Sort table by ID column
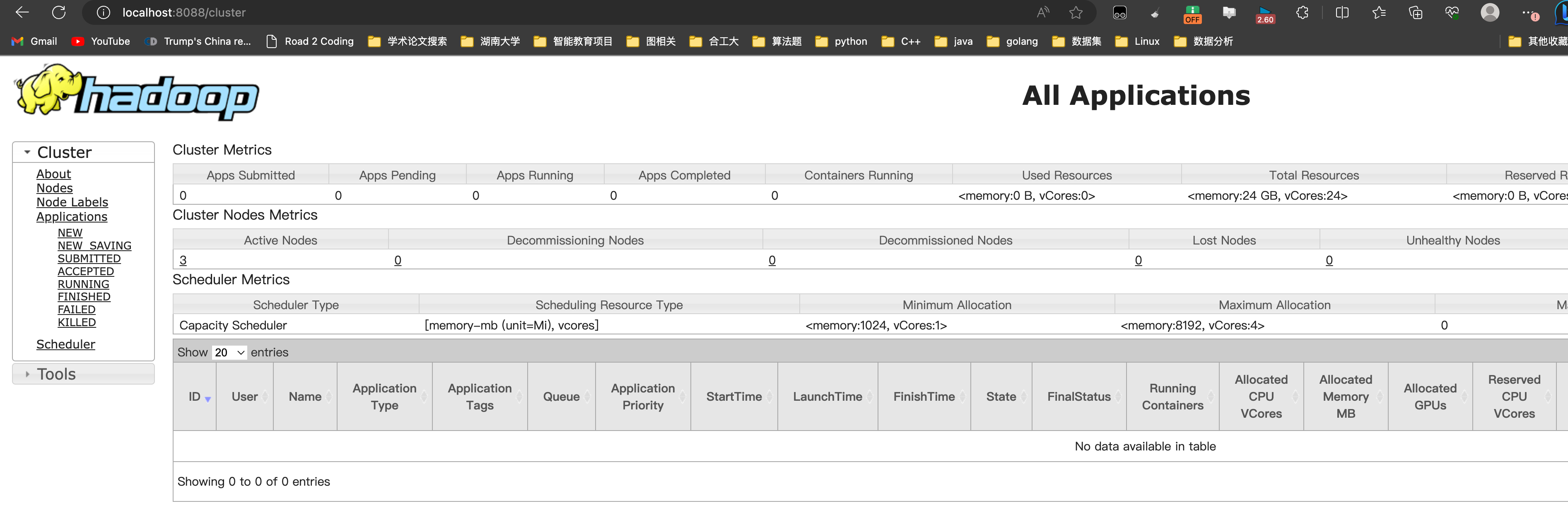The width and height of the screenshot is (1568, 518). click(x=195, y=397)
